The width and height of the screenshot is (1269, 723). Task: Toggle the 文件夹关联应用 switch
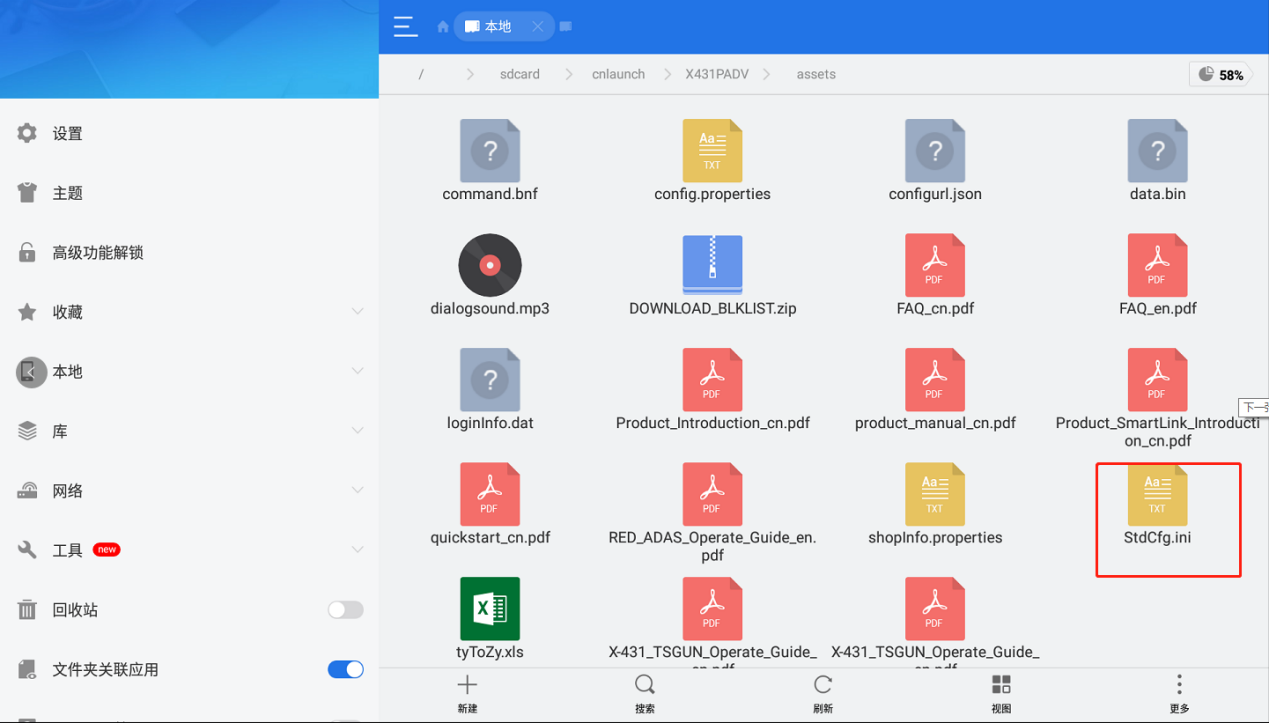click(345, 669)
